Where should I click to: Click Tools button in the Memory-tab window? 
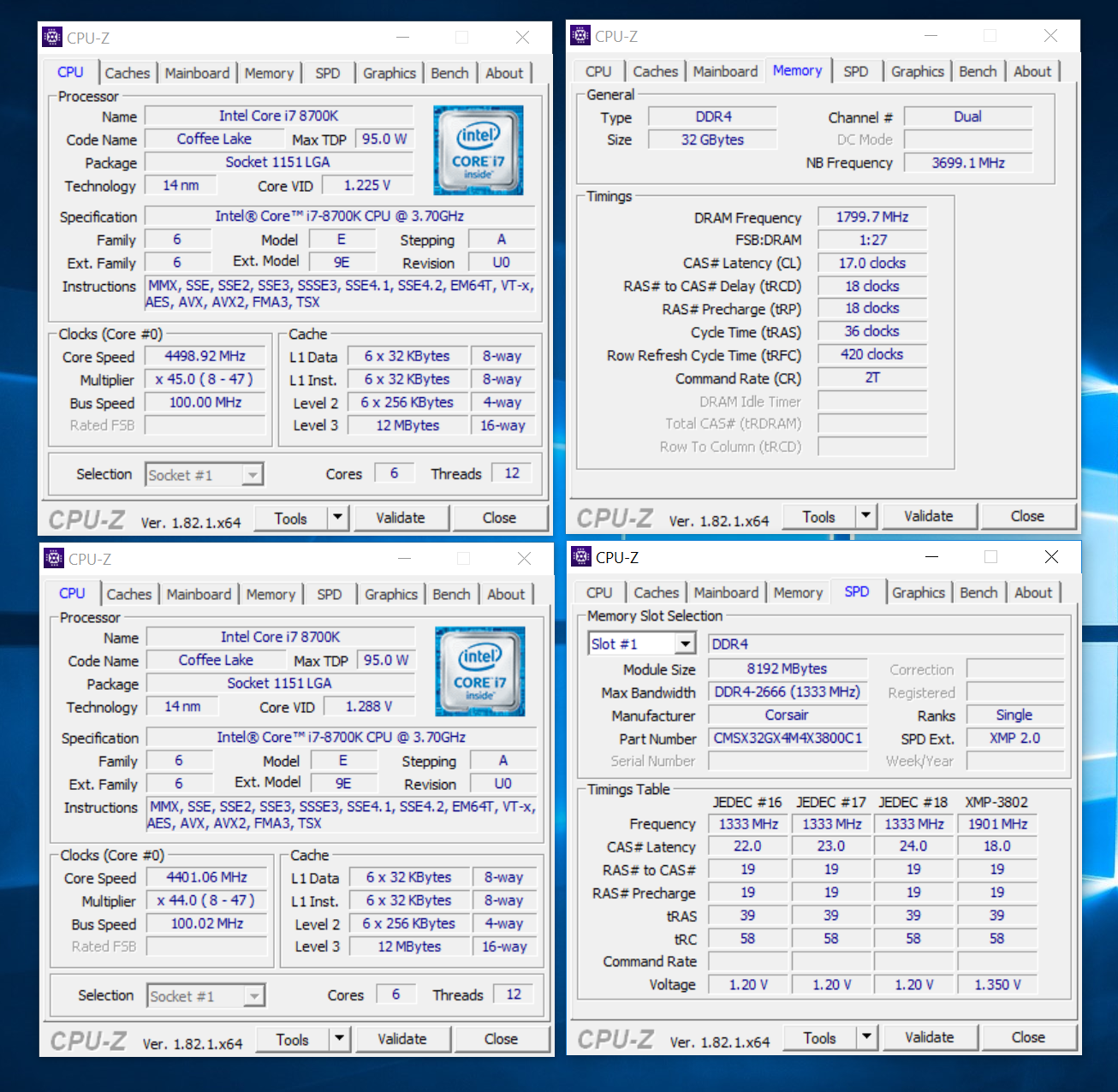[x=819, y=515]
